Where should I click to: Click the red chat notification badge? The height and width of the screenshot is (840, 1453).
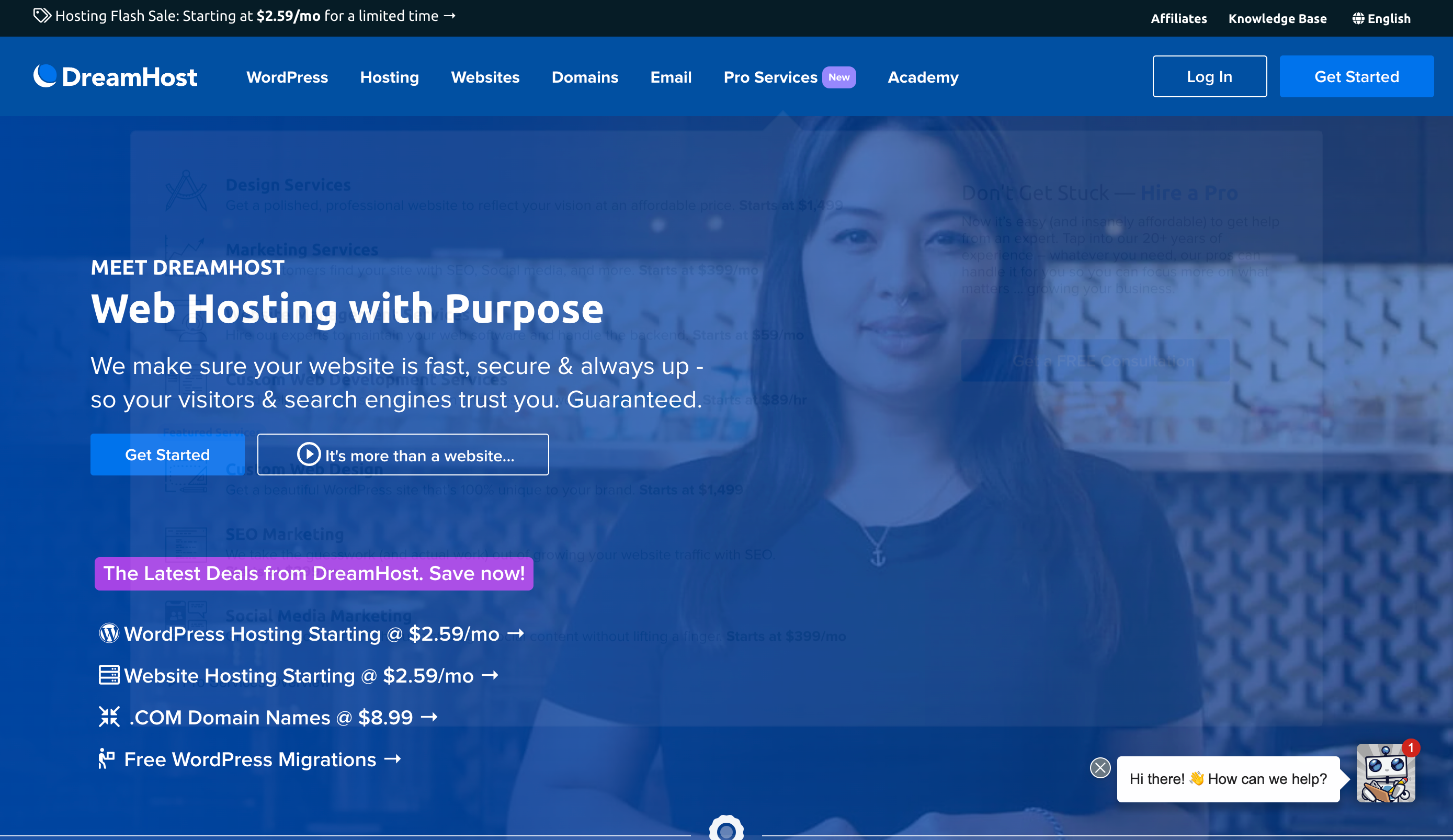click(x=1410, y=748)
